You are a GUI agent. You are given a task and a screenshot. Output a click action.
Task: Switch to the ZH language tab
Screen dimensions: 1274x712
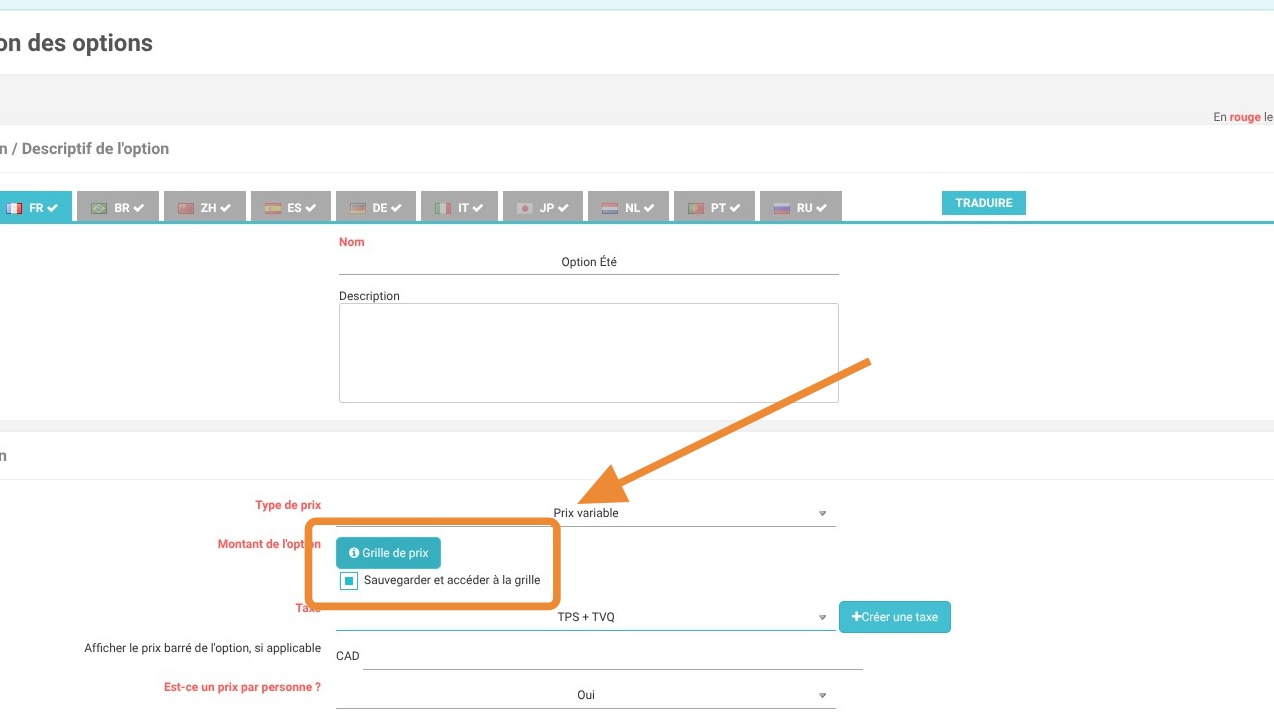(x=204, y=207)
